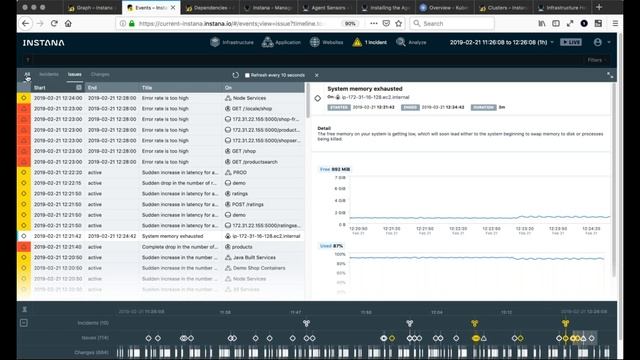View site security lock information
This screenshot has width=640, height=360.
pyautogui.click(x=132, y=24)
